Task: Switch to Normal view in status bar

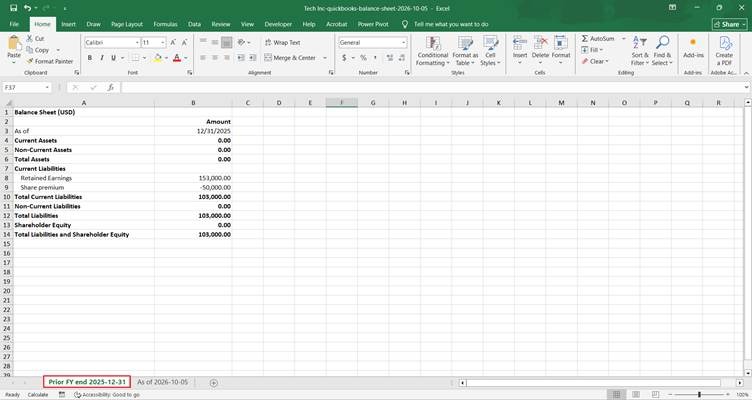Action: (616, 394)
